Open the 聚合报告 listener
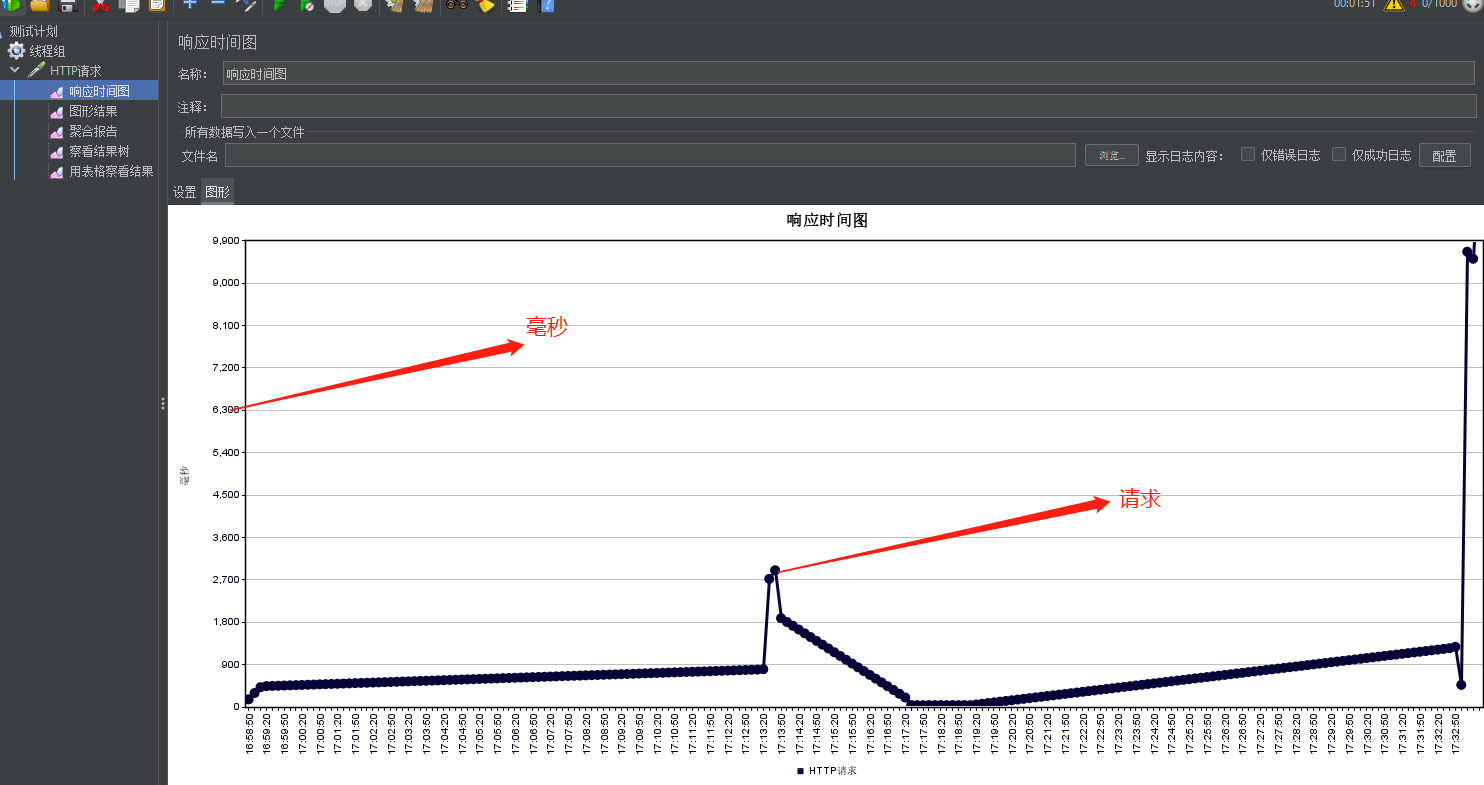Viewport: 1484px width, 785px height. [93, 131]
